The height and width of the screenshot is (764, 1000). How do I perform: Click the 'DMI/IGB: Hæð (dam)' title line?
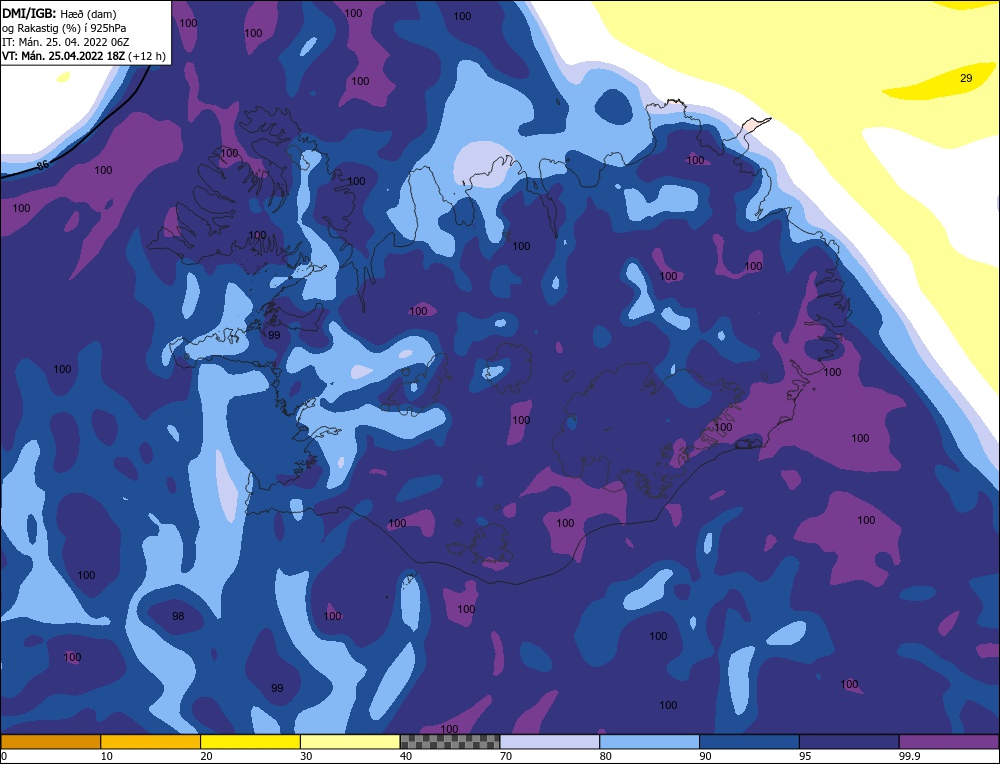59,13
